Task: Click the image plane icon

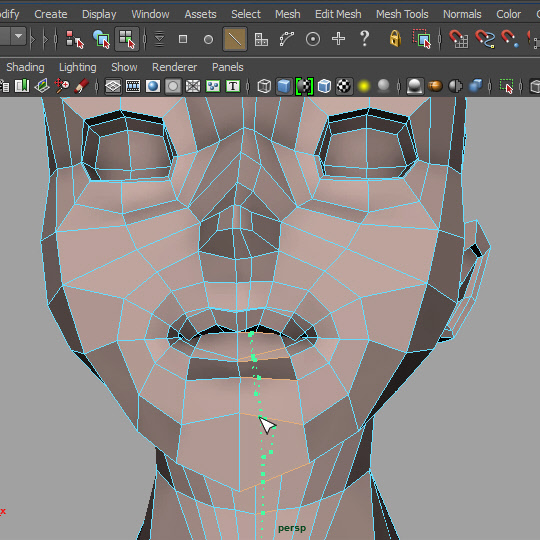Action: pyautogui.click(x=42, y=86)
